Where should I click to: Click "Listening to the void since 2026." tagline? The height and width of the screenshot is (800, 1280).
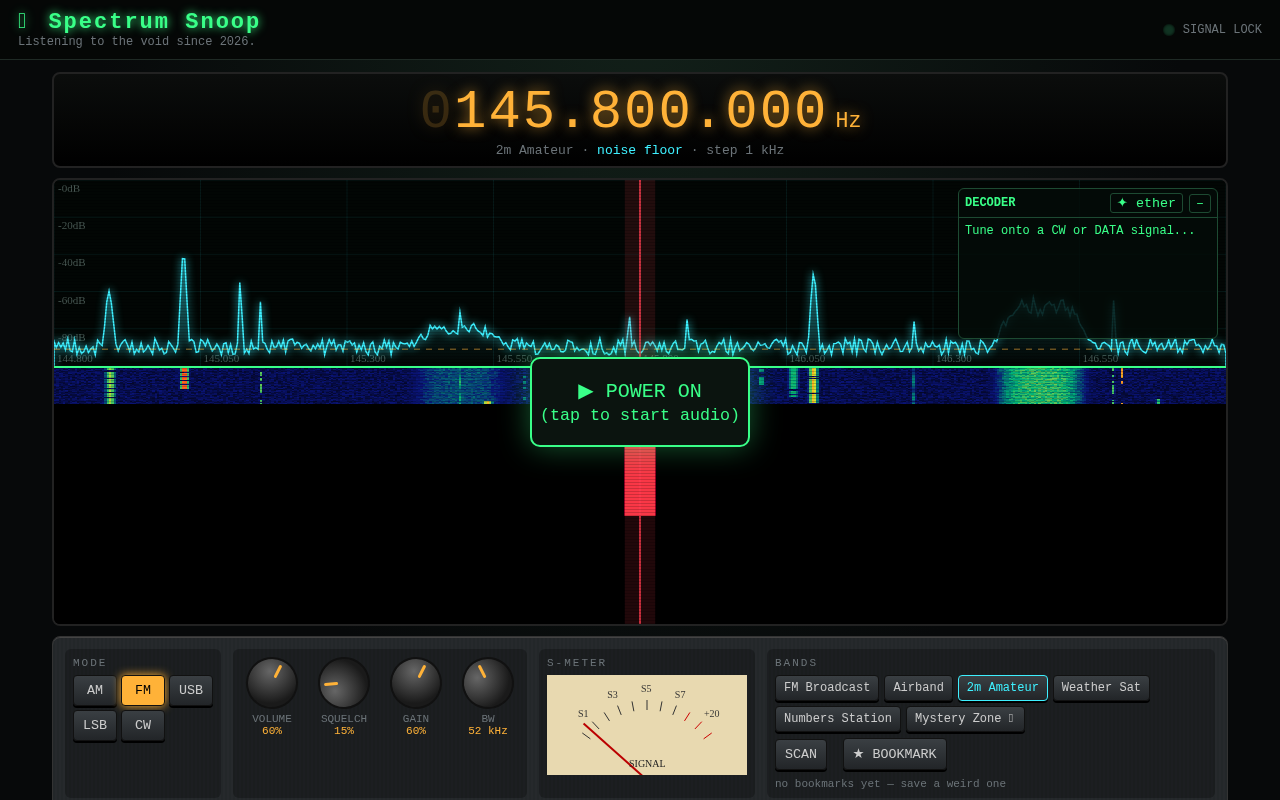click(x=136, y=42)
